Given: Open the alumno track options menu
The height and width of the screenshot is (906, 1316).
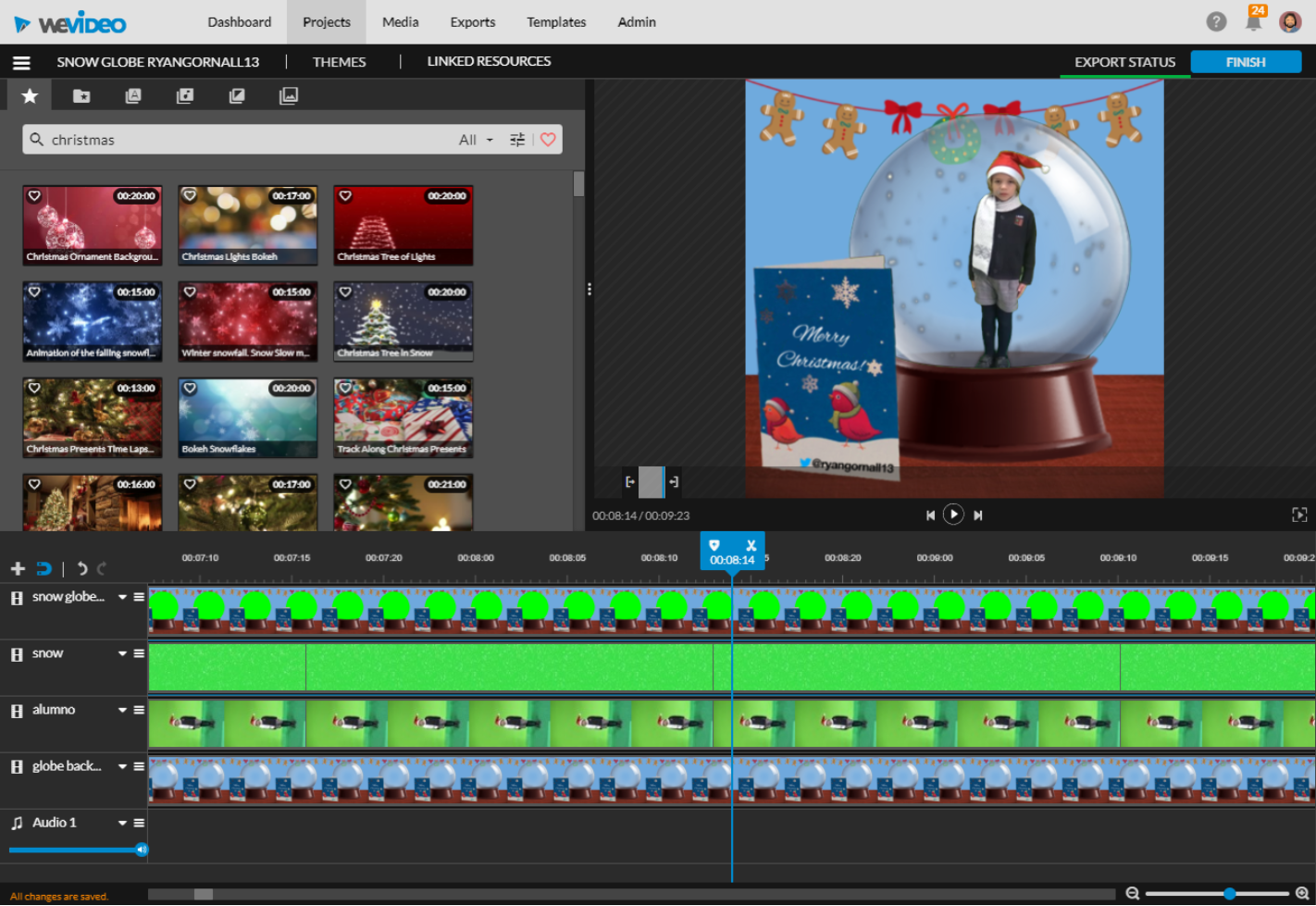Looking at the screenshot, I should tap(139, 710).
